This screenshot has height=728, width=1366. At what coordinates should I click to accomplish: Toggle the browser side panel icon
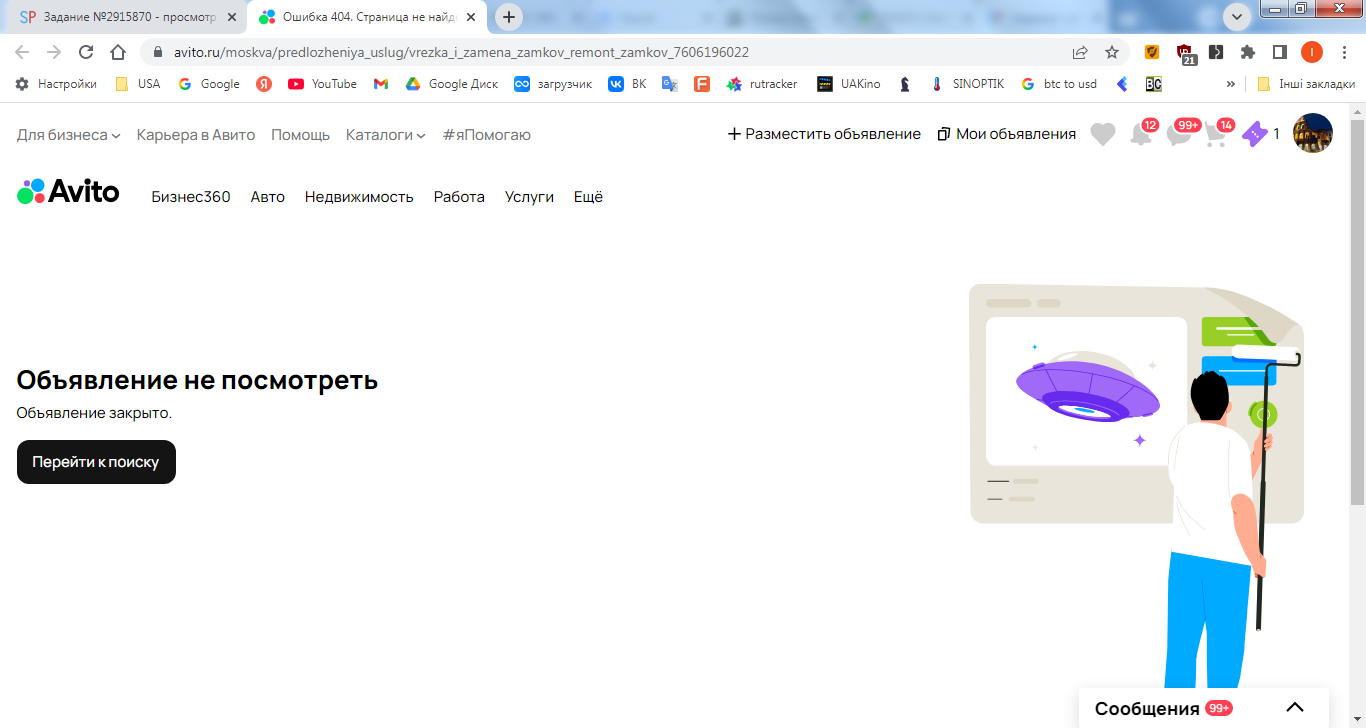(1280, 52)
